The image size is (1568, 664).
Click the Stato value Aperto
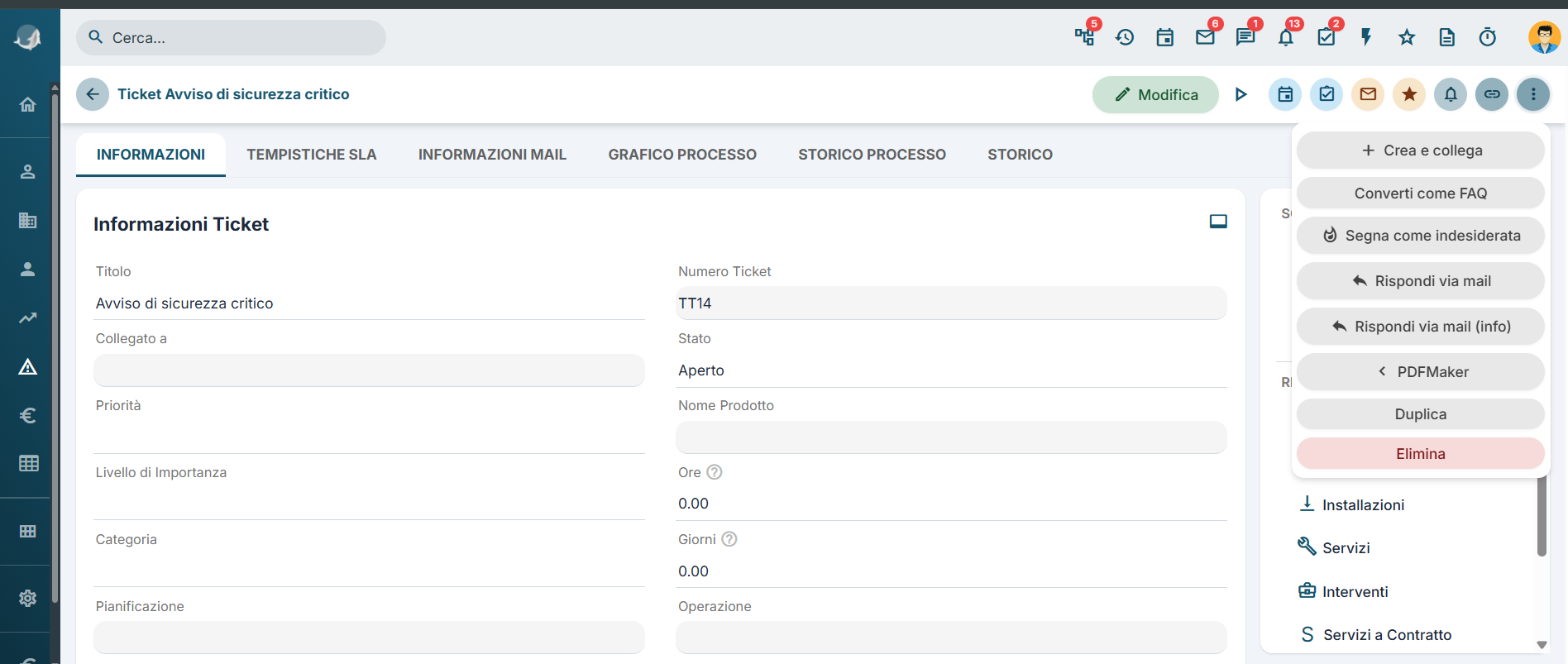coord(701,370)
